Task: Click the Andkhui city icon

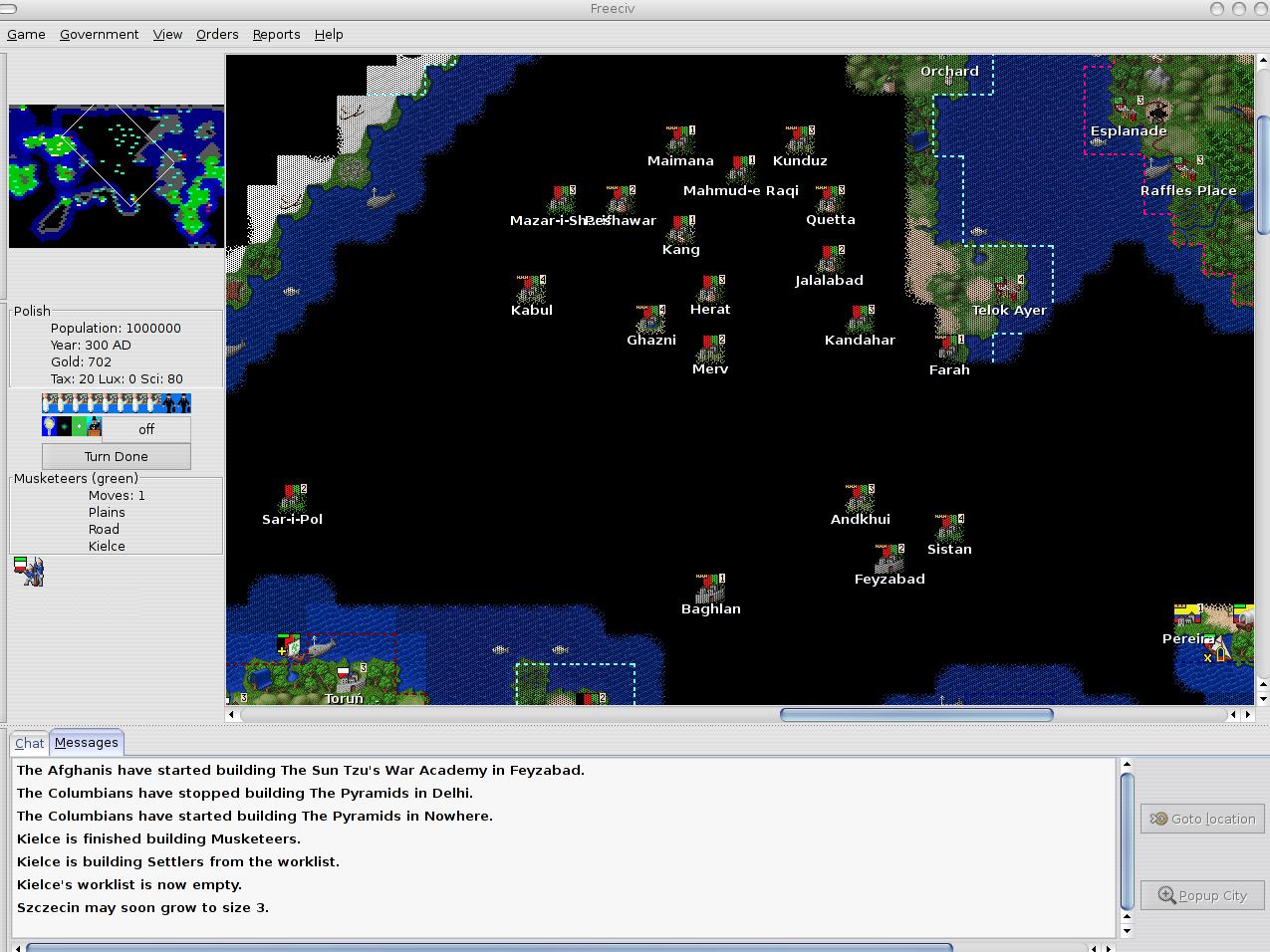Action: pos(860,498)
